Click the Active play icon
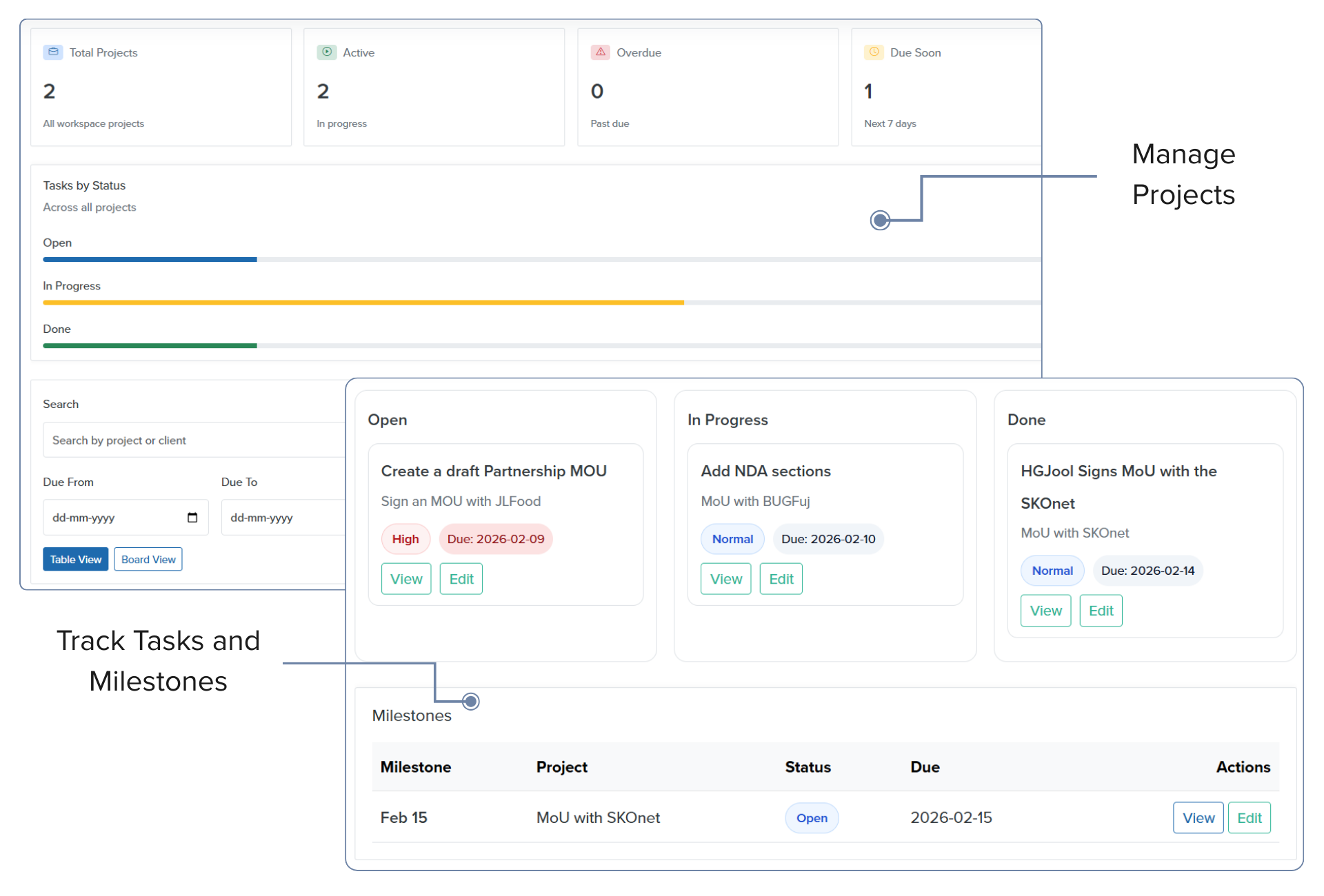 click(x=327, y=52)
